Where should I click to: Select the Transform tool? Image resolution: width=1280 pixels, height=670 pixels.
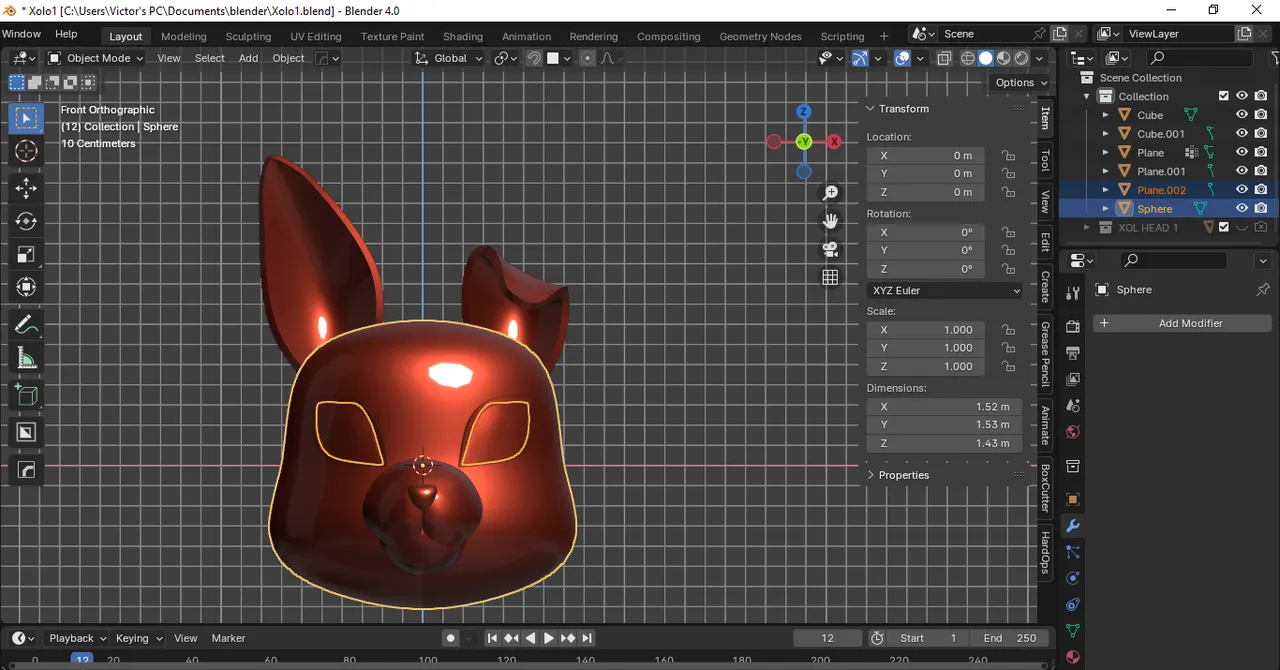click(x=26, y=287)
